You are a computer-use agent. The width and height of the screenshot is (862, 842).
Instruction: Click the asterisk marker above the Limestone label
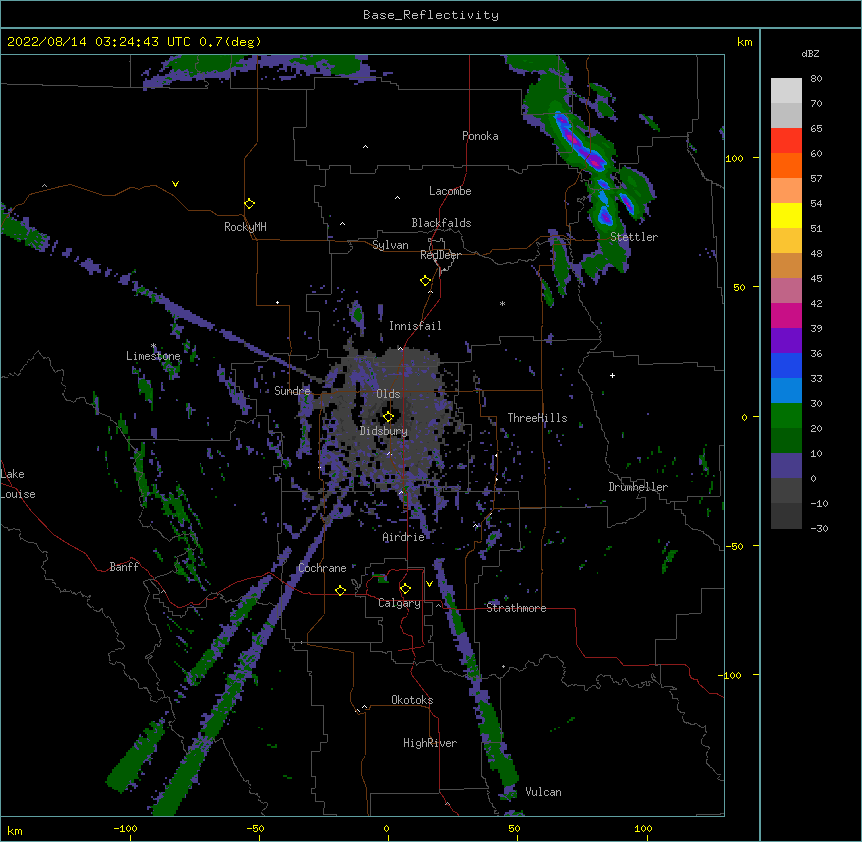(153, 346)
